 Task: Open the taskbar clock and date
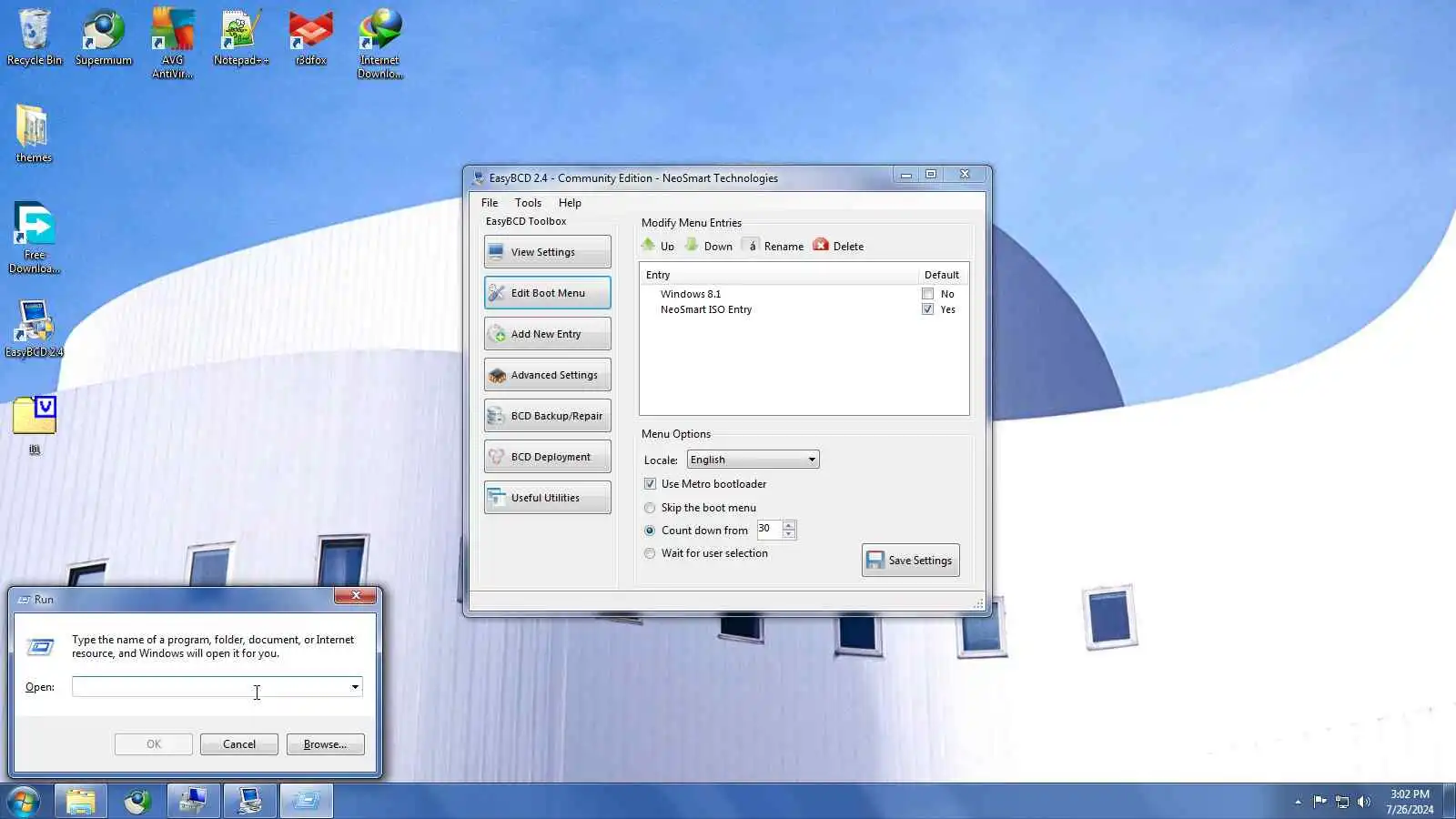[x=1410, y=802]
